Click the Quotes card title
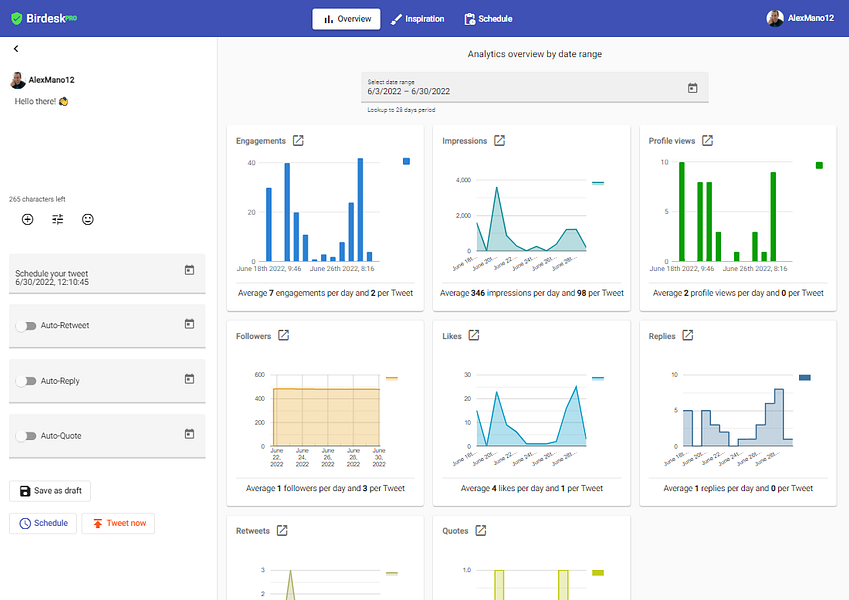The height and width of the screenshot is (600, 849). (x=455, y=531)
